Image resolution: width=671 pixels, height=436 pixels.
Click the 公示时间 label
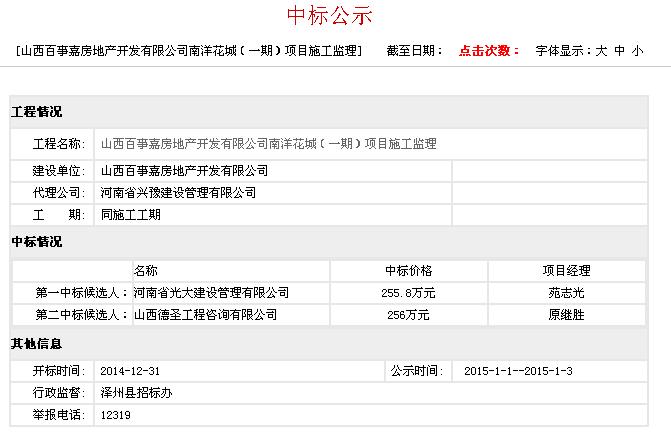pyautogui.click(x=416, y=371)
